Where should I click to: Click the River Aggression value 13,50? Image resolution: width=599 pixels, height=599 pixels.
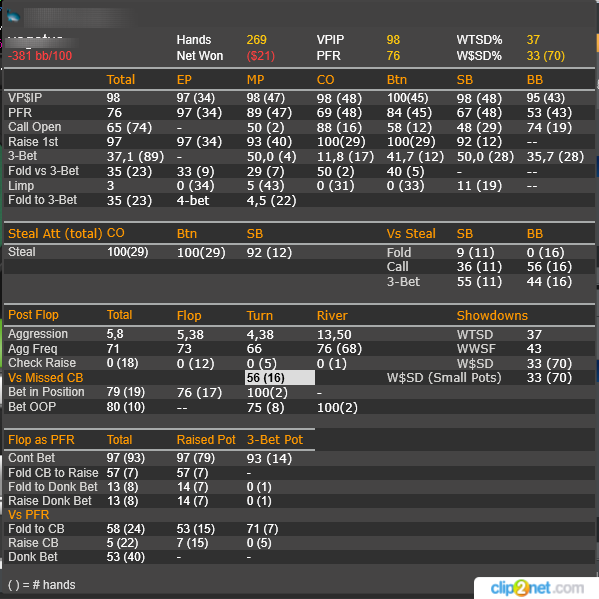coord(334,335)
